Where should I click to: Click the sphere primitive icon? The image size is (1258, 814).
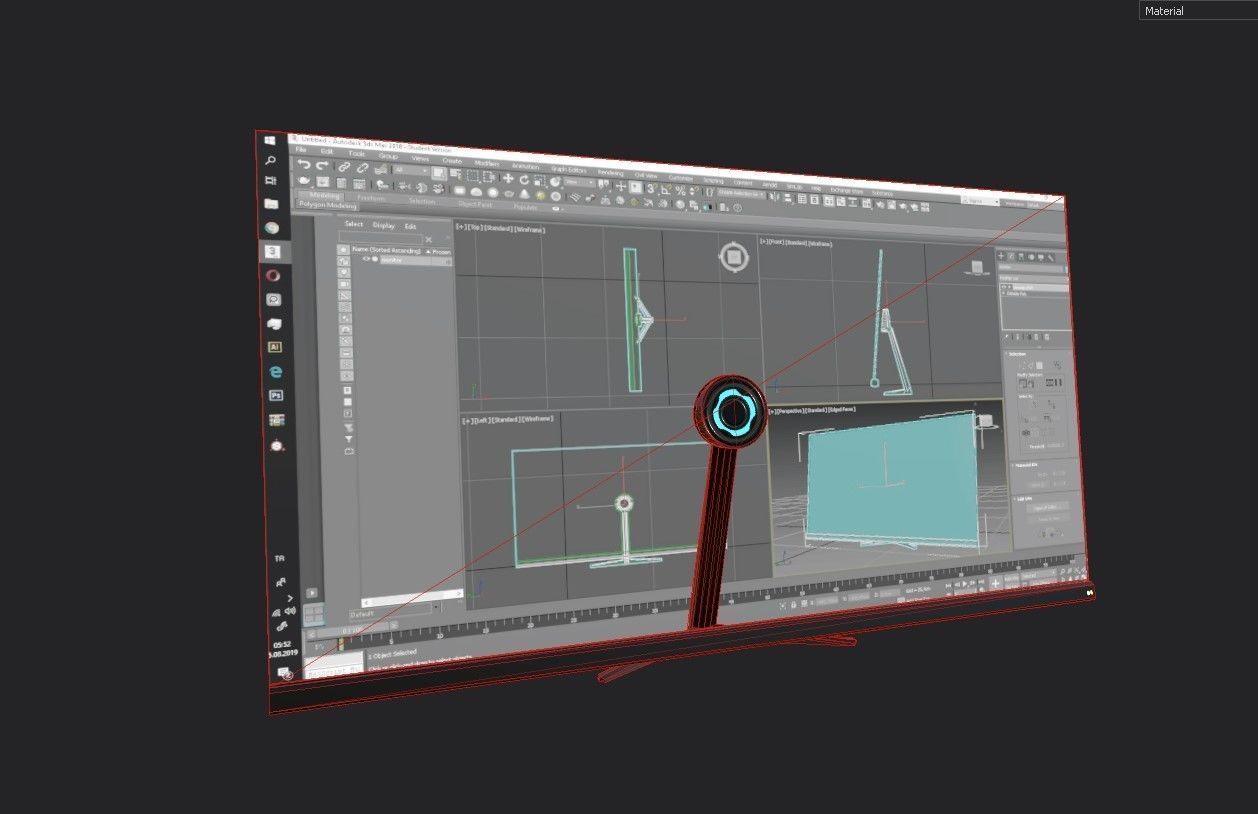493,192
